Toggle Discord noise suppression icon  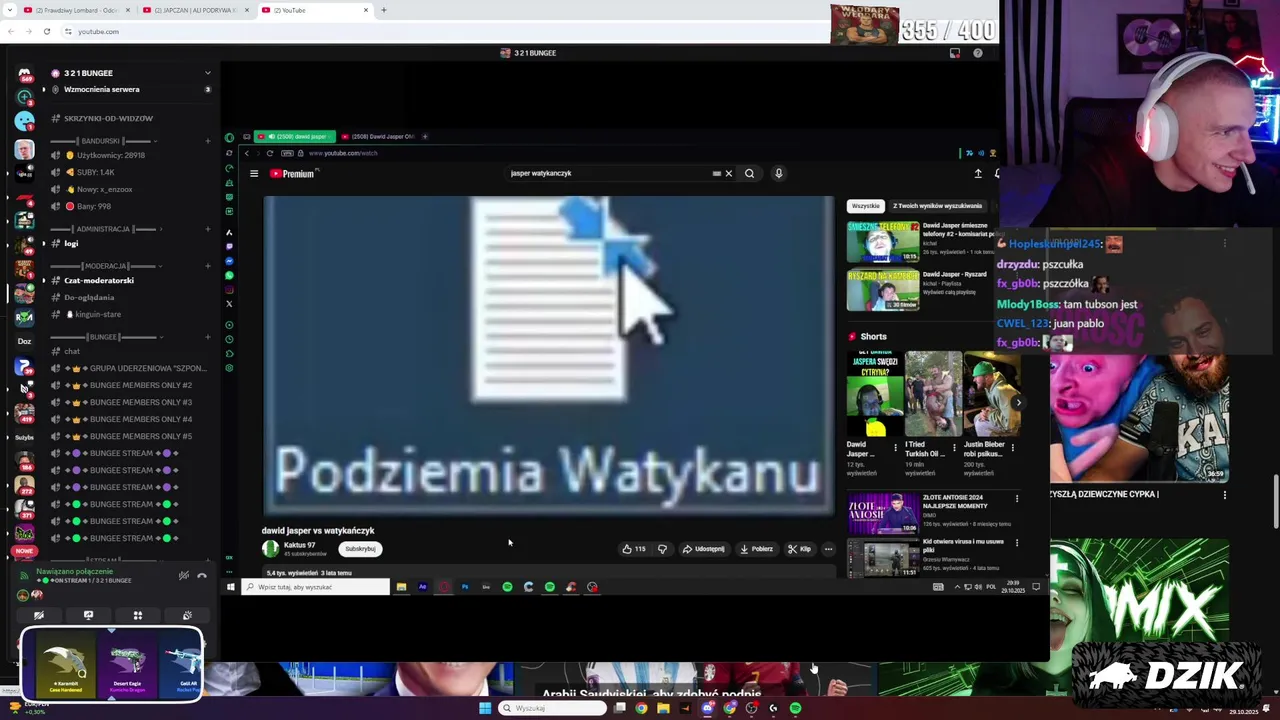(x=184, y=576)
